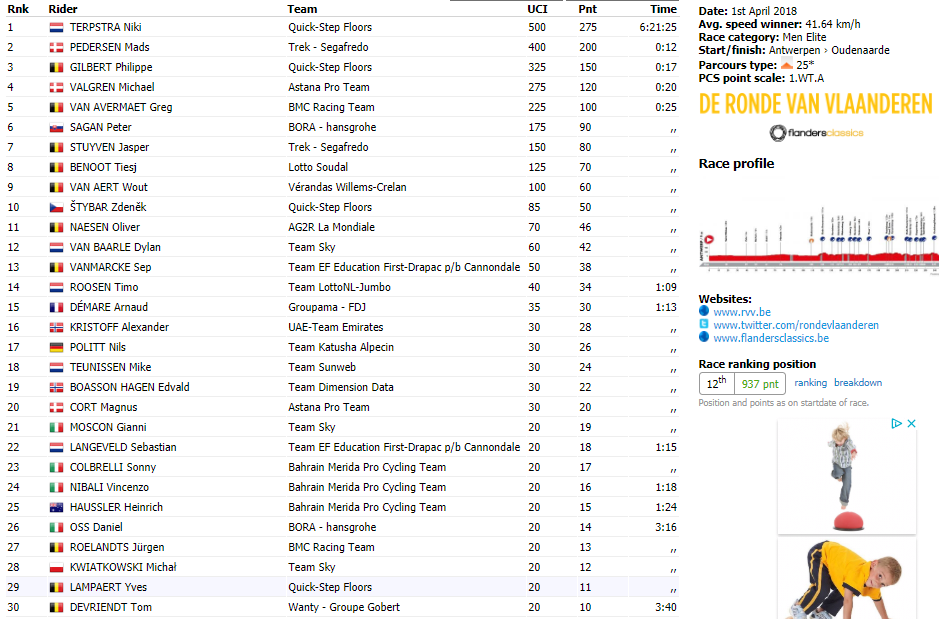Click the breakdown link under Race ranking position
The height and width of the screenshot is (619, 939).
pyautogui.click(x=858, y=383)
